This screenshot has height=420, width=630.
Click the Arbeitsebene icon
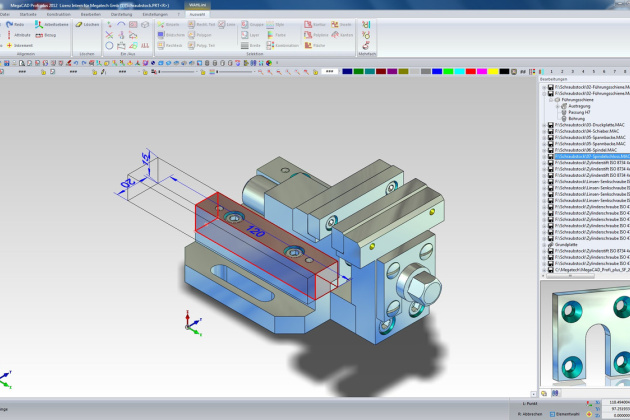point(40,24)
